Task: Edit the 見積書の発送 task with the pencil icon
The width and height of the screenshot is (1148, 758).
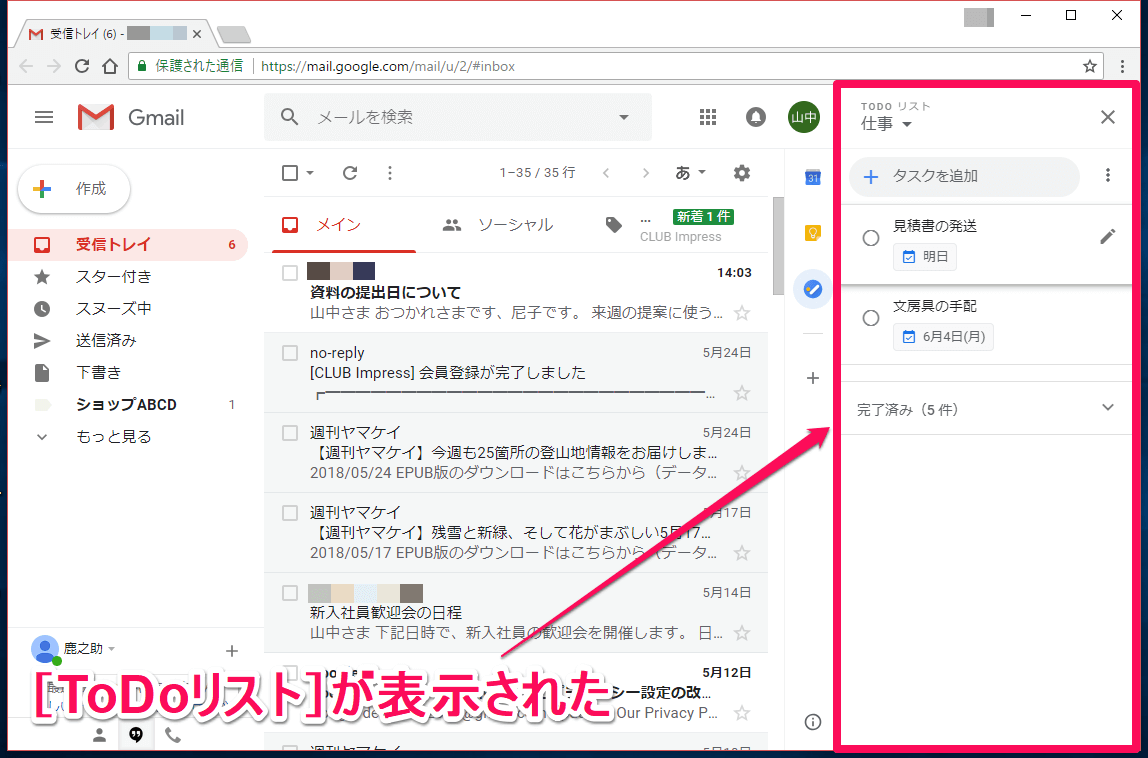Action: (x=1108, y=237)
